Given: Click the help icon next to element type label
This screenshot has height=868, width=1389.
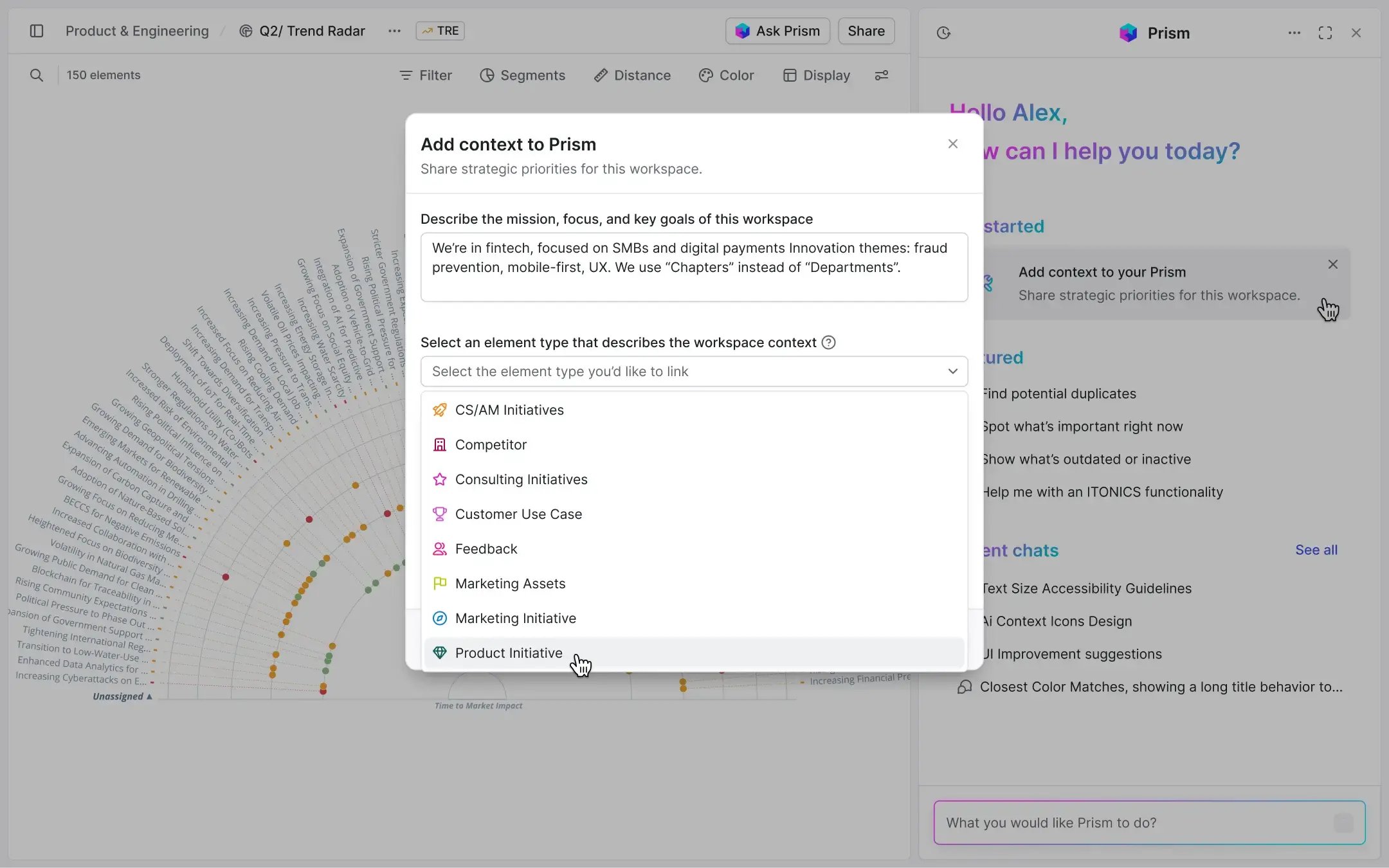Looking at the screenshot, I should [x=828, y=342].
